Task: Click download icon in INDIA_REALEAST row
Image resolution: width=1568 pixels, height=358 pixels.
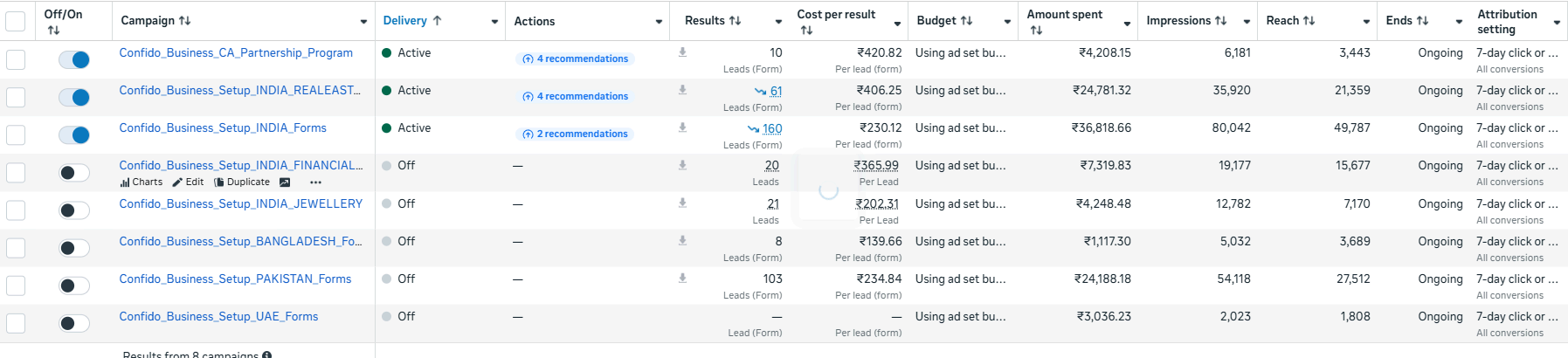Action: (682, 90)
